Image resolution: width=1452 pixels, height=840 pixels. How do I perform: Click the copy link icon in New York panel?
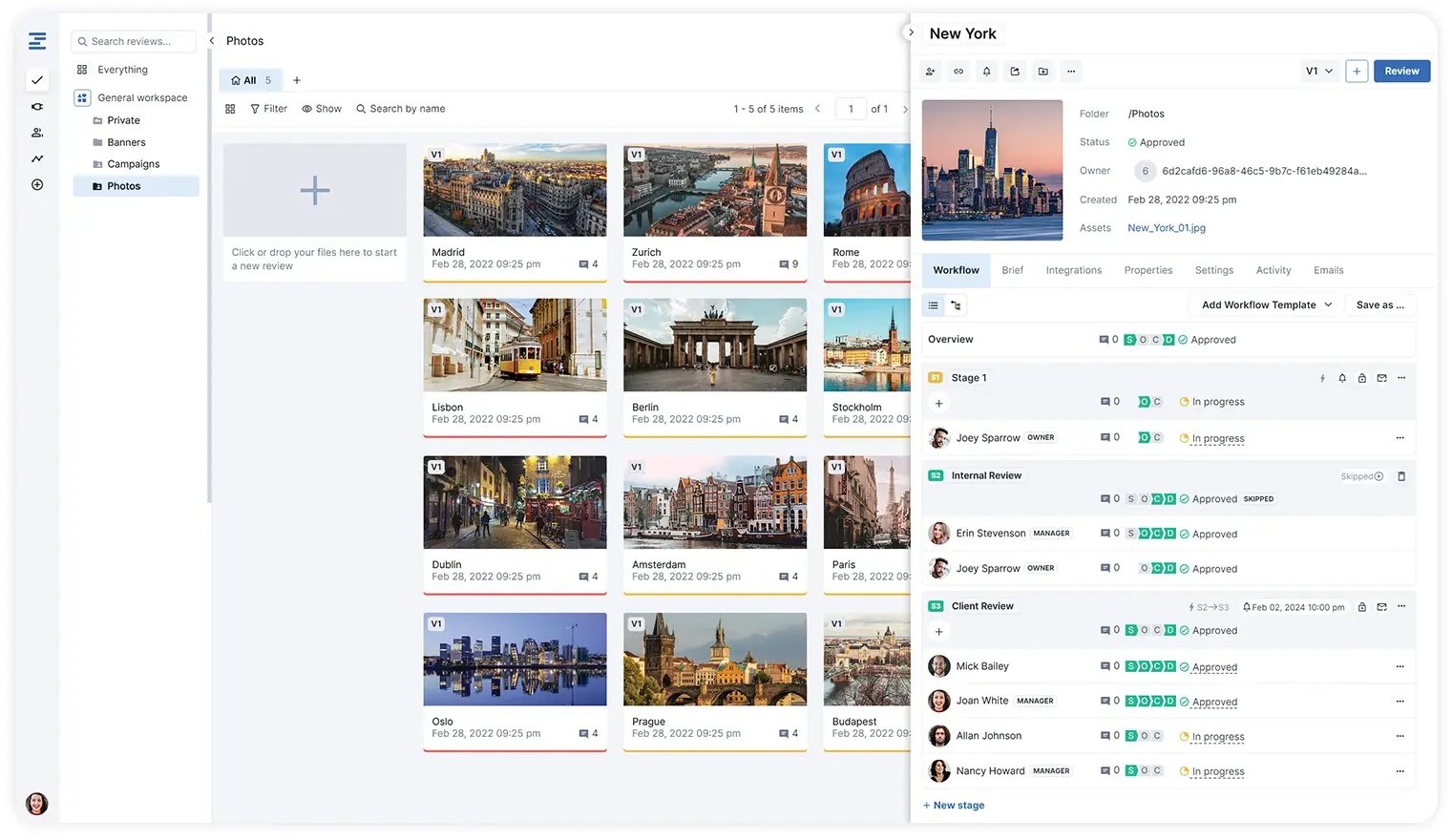pos(958,72)
